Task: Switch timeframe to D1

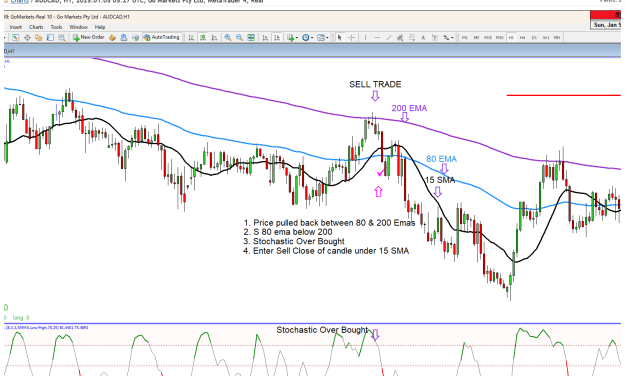Action: point(534,37)
